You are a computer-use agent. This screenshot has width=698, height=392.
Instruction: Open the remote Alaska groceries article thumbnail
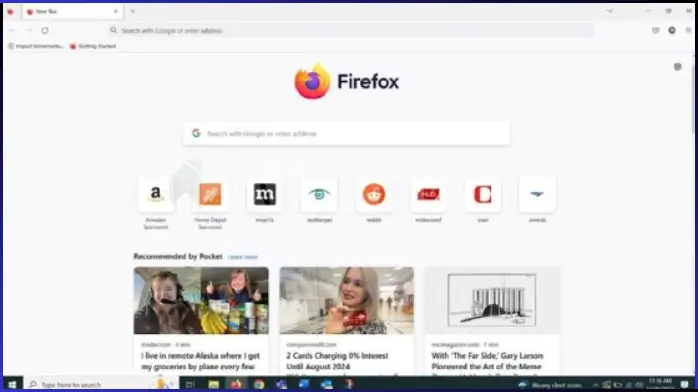[201, 300]
